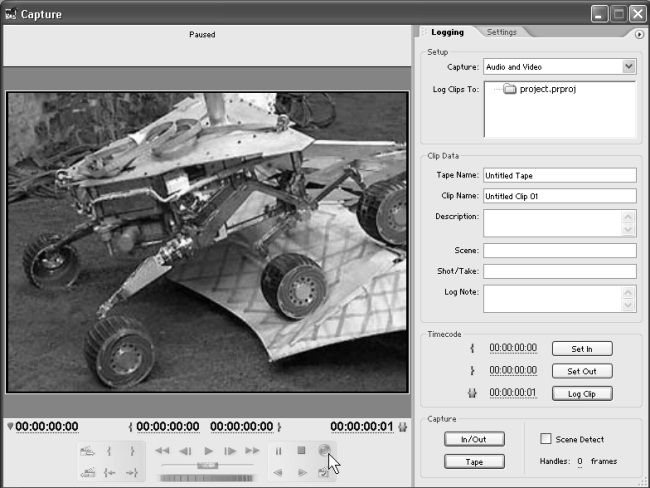650x488 pixels.
Task: Click the Fast Forward button
Action: click(252, 451)
